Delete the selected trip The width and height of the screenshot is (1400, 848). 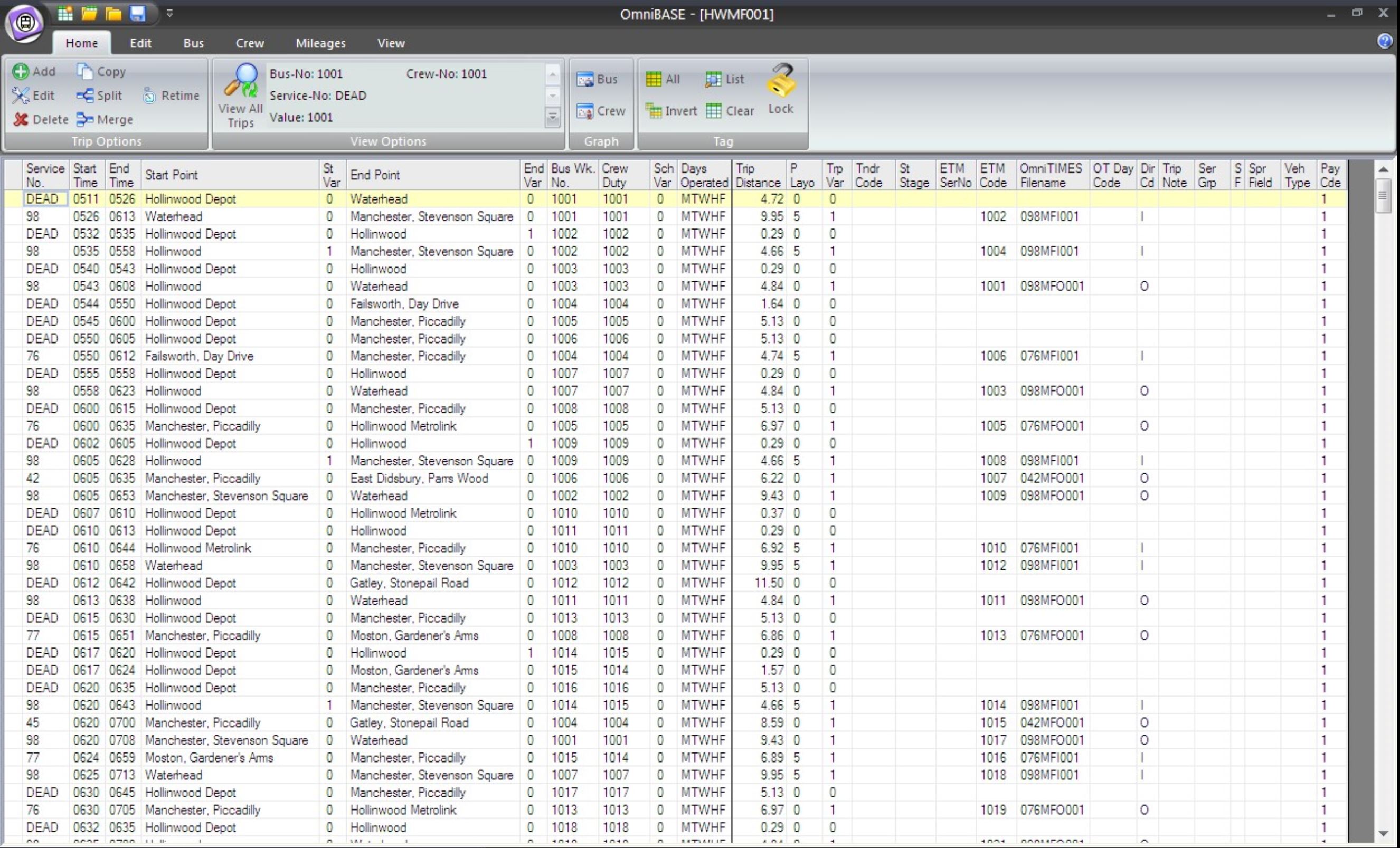click(42, 119)
